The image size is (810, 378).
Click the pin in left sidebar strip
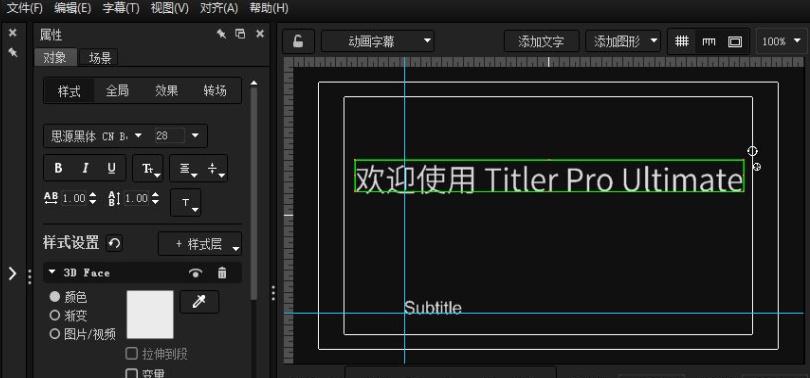(x=13, y=53)
